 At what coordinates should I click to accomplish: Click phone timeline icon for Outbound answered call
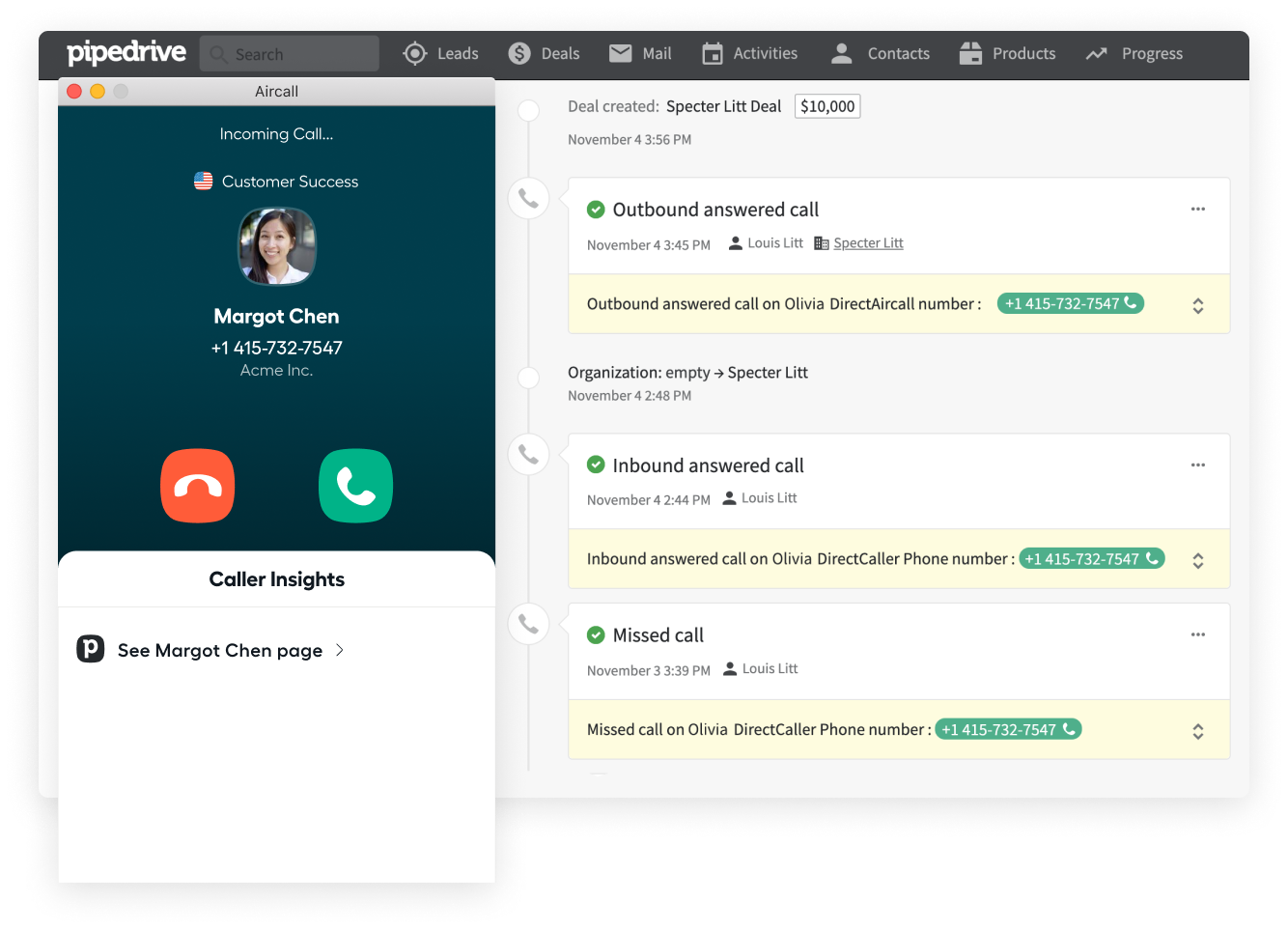click(529, 199)
